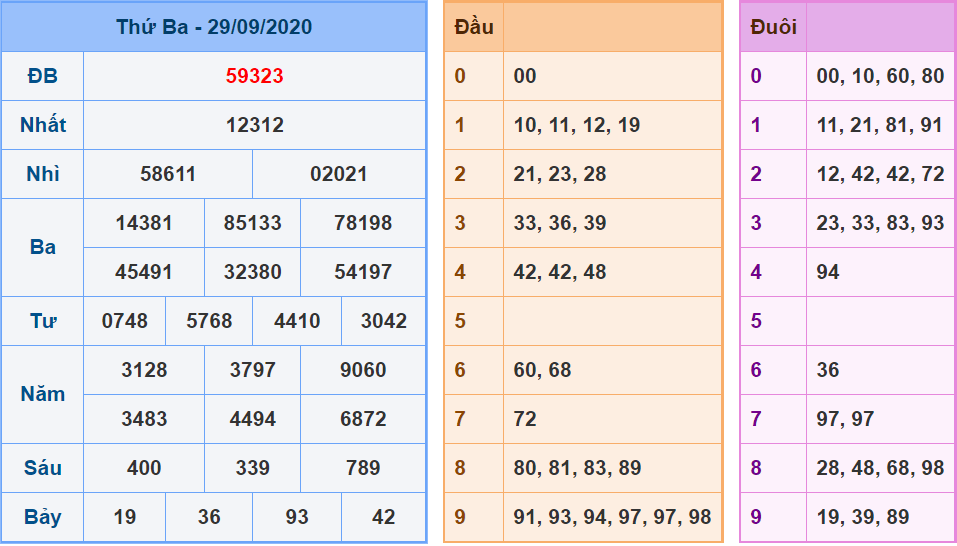Click the Đuôi row with '28, 48, 68, 98'
This screenshot has height=546, width=957.
coord(879,468)
